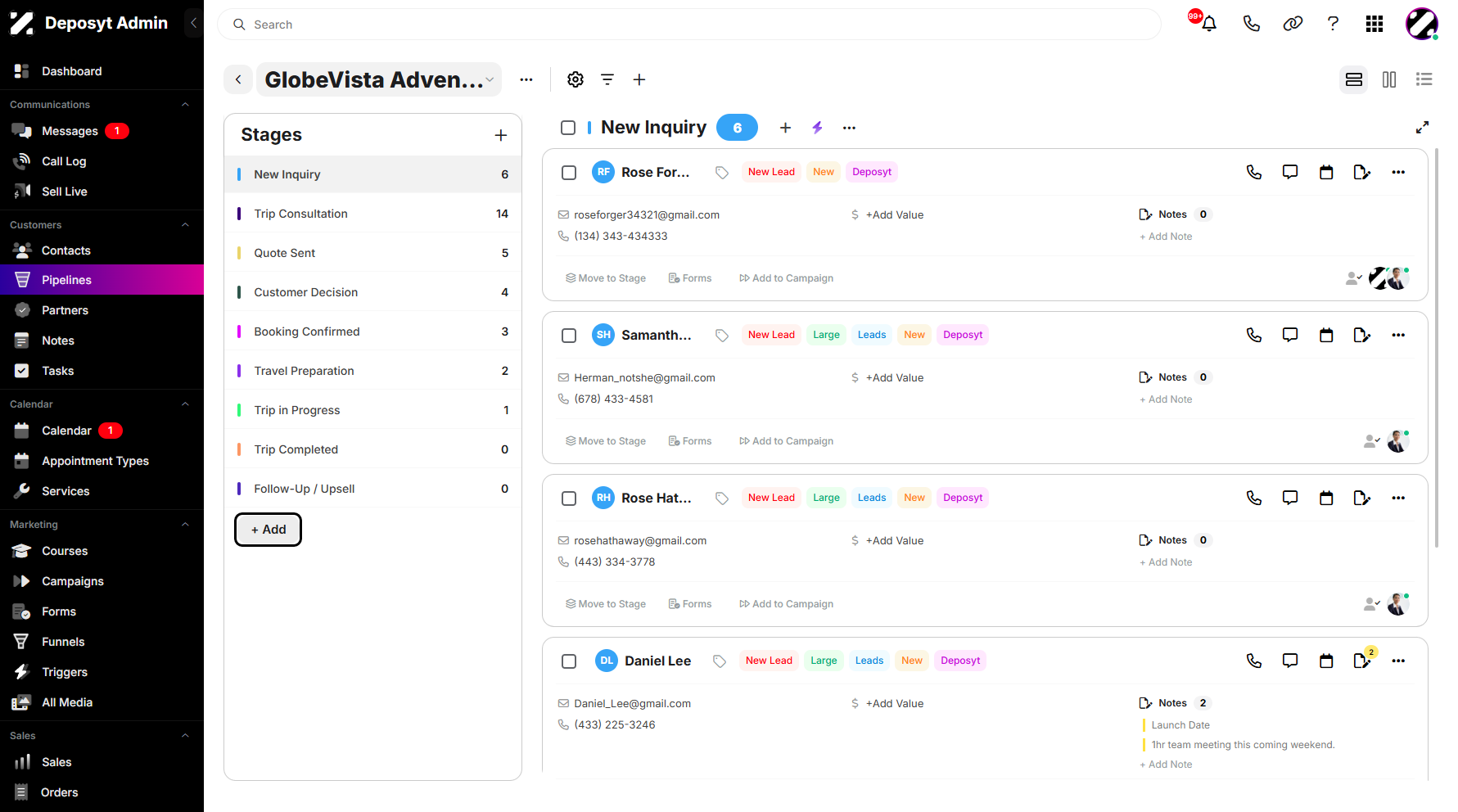Check the Daniel Lee card checkbox
1458x812 pixels.
569,661
